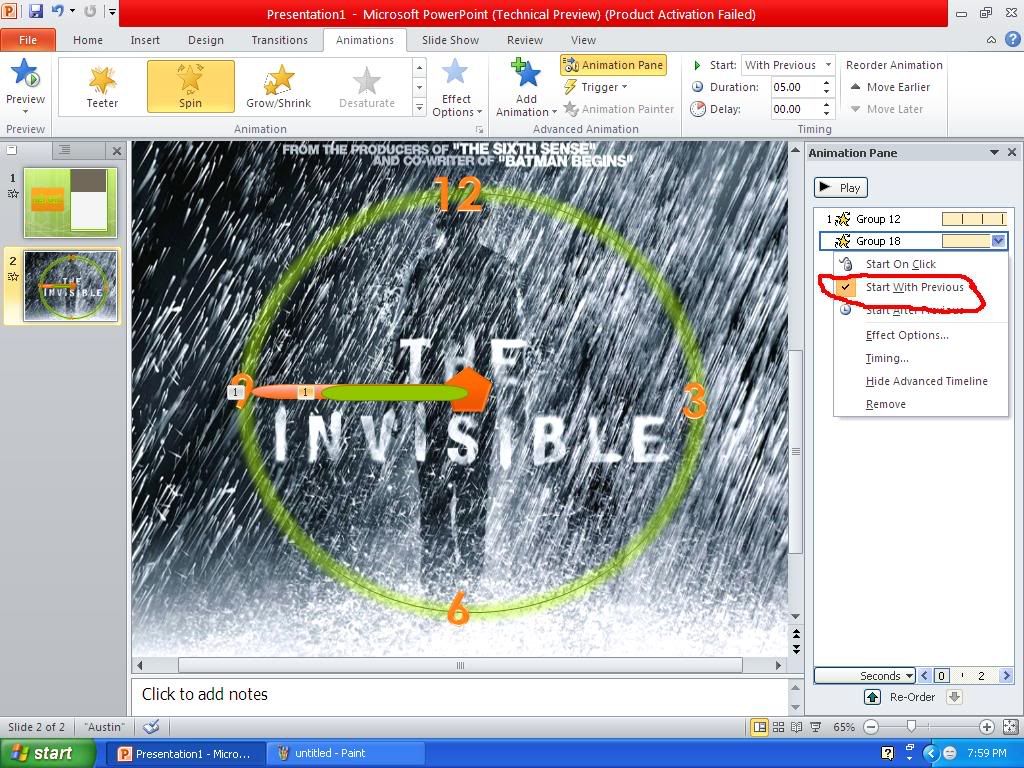Viewport: 1024px width, 768px height.
Task: Open the Animation Pane options arrow
Action: 994,152
